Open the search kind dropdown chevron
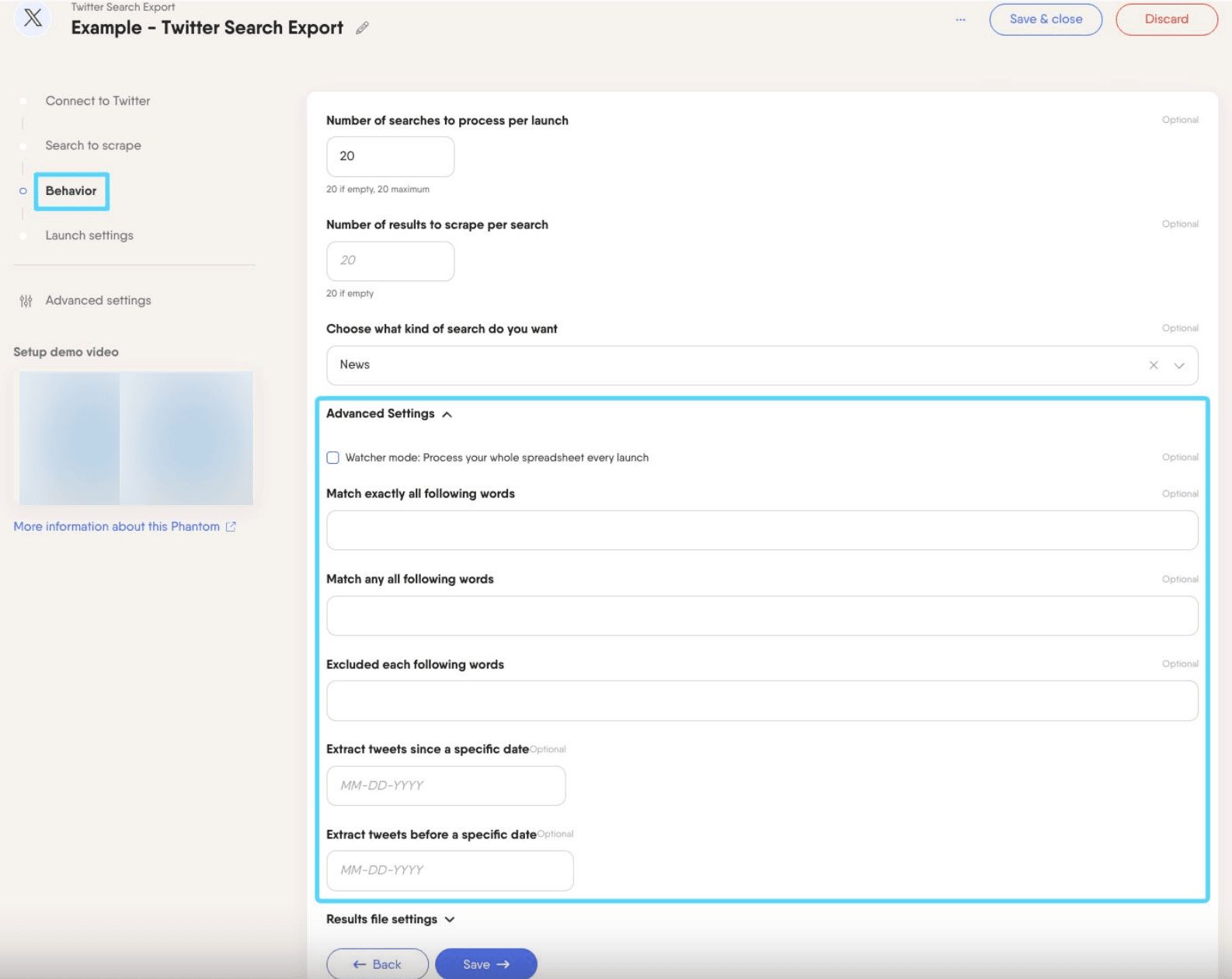This screenshot has height=979, width=1232. click(x=1179, y=366)
